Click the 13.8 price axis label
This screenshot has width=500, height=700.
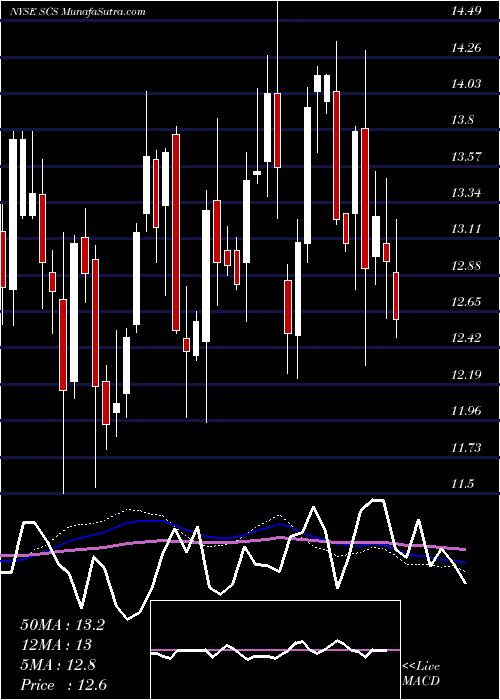(463, 120)
